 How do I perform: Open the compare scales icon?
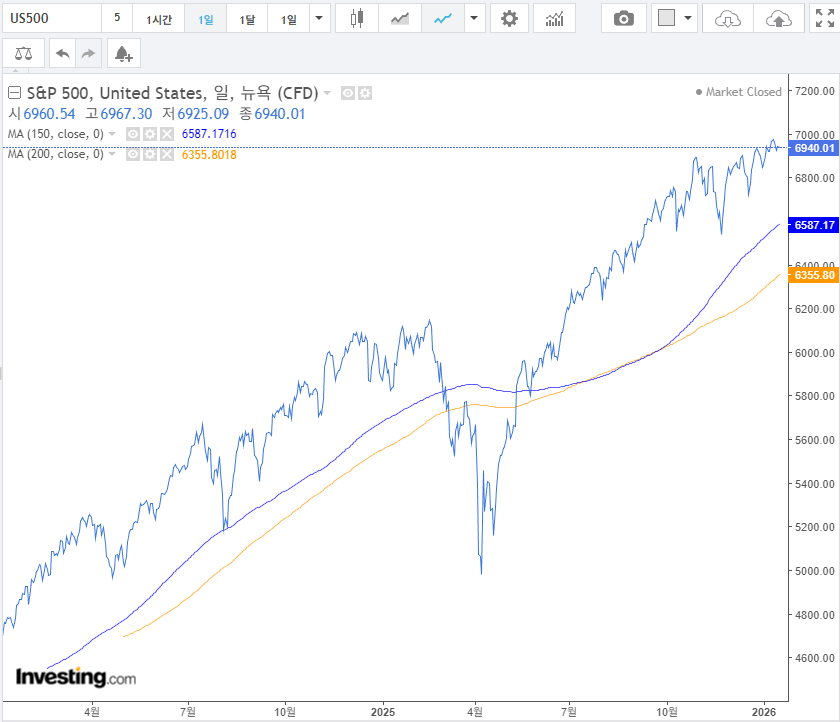point(24,53)
